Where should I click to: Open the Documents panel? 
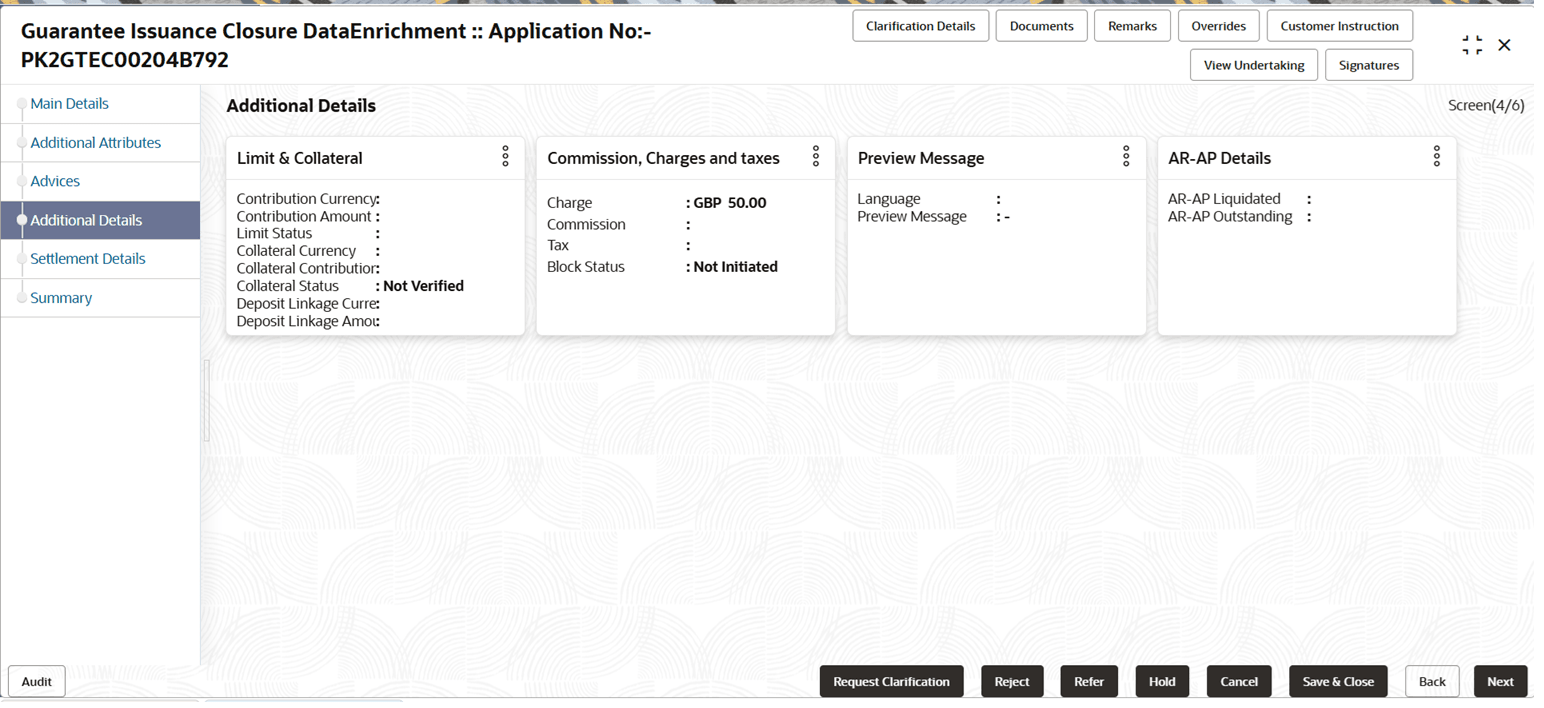(1041, 26)
